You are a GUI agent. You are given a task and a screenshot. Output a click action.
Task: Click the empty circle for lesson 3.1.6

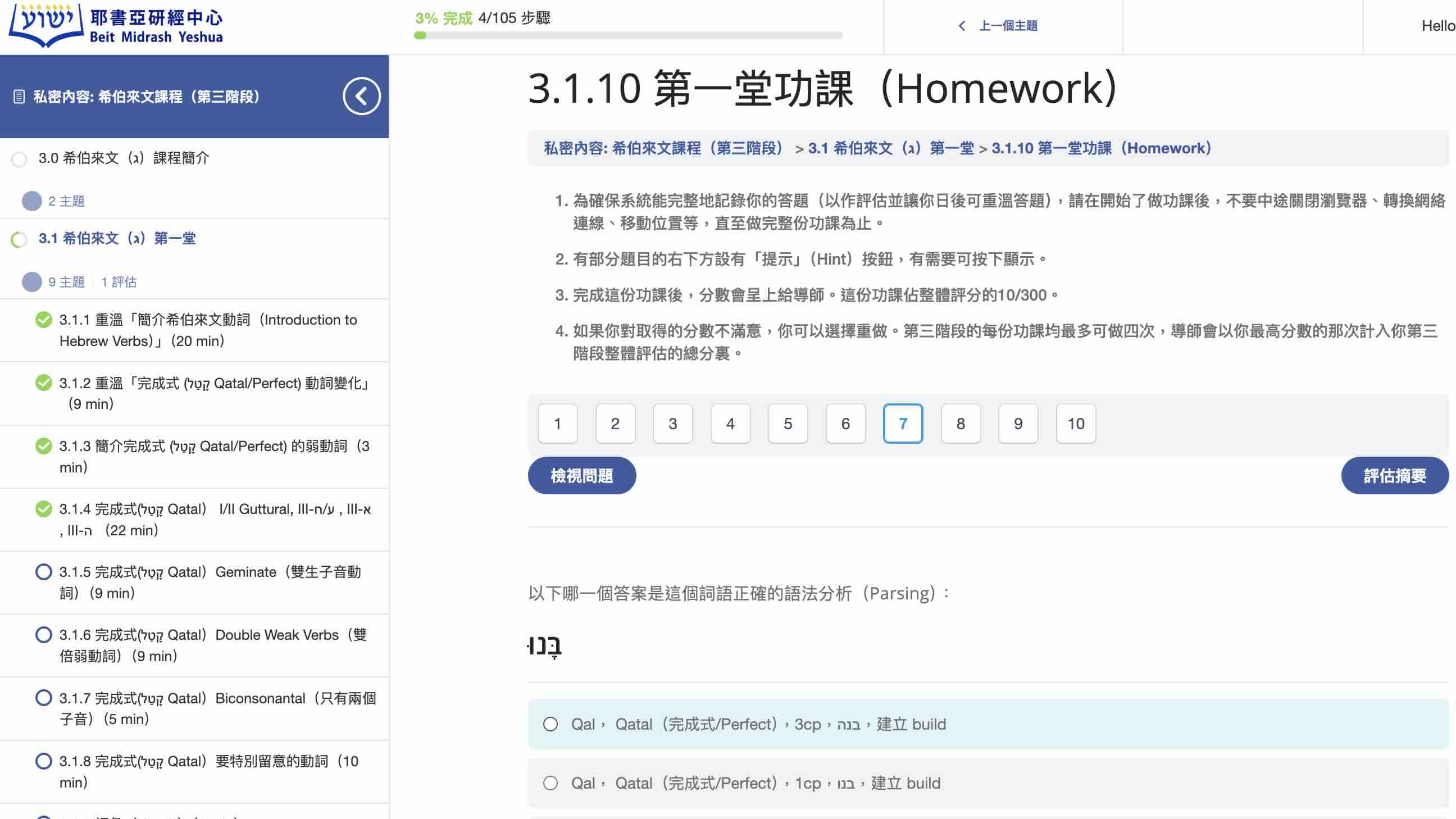(43, 635)
